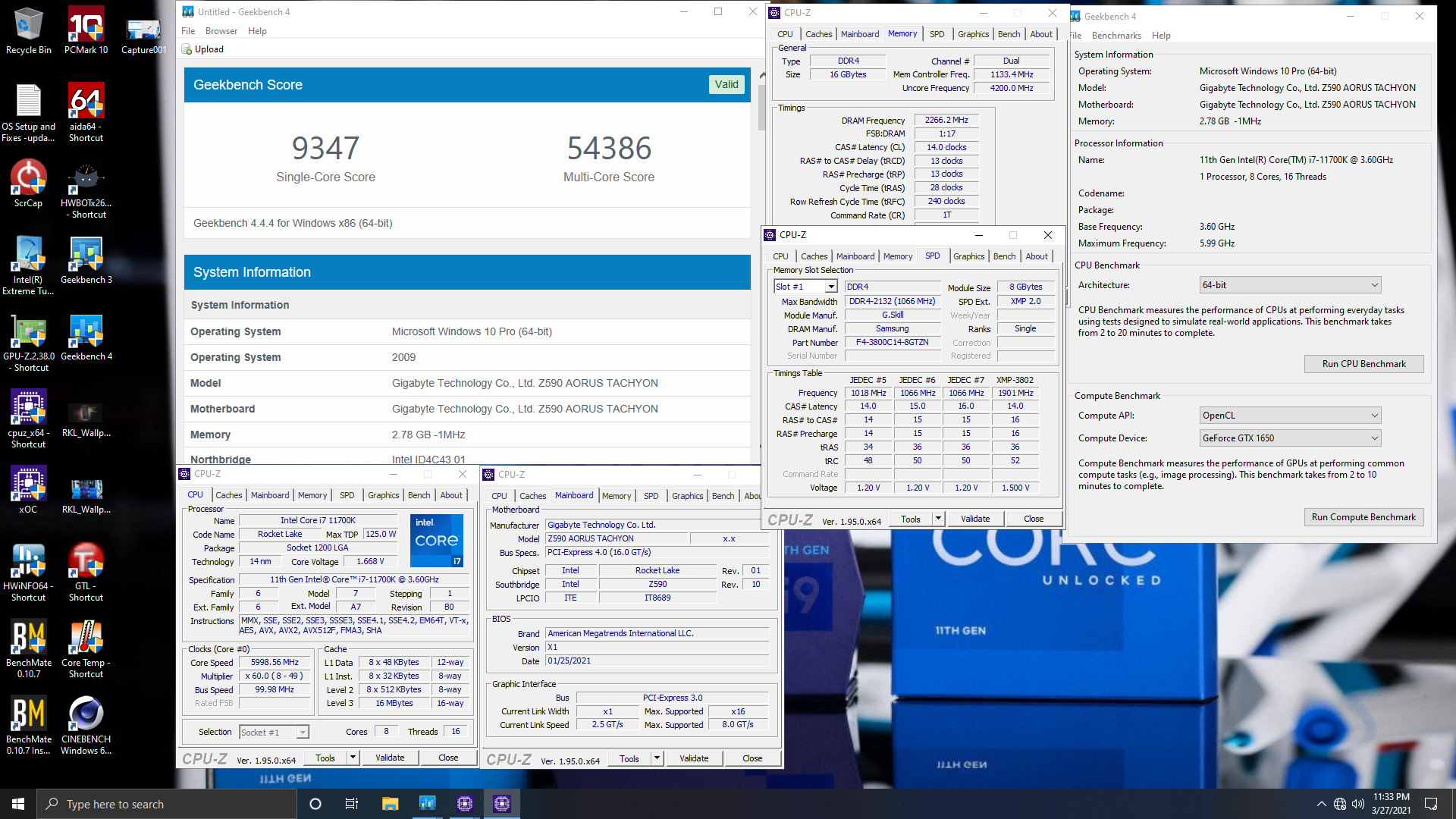Open Cortana circle in the taskbar
This screenshot has height=819, width=1456.
click(315, 804)
